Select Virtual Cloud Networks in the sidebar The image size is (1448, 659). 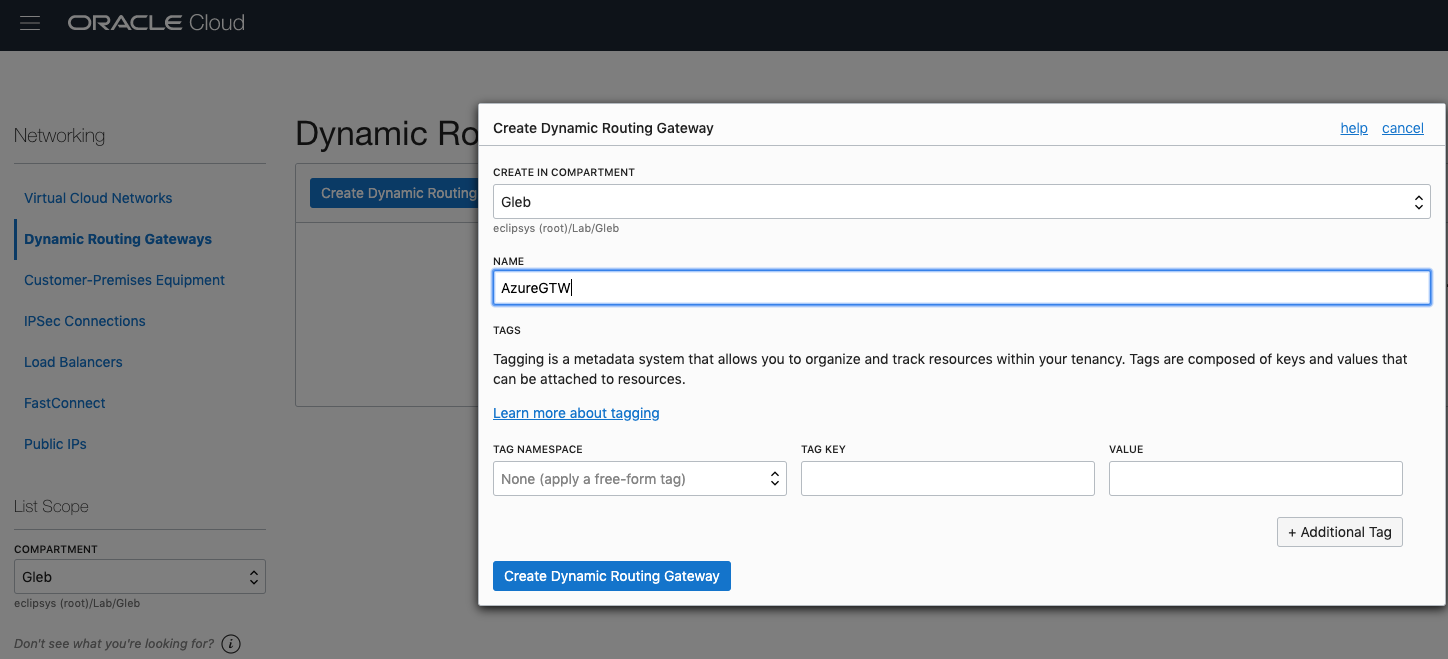[97, 197]
